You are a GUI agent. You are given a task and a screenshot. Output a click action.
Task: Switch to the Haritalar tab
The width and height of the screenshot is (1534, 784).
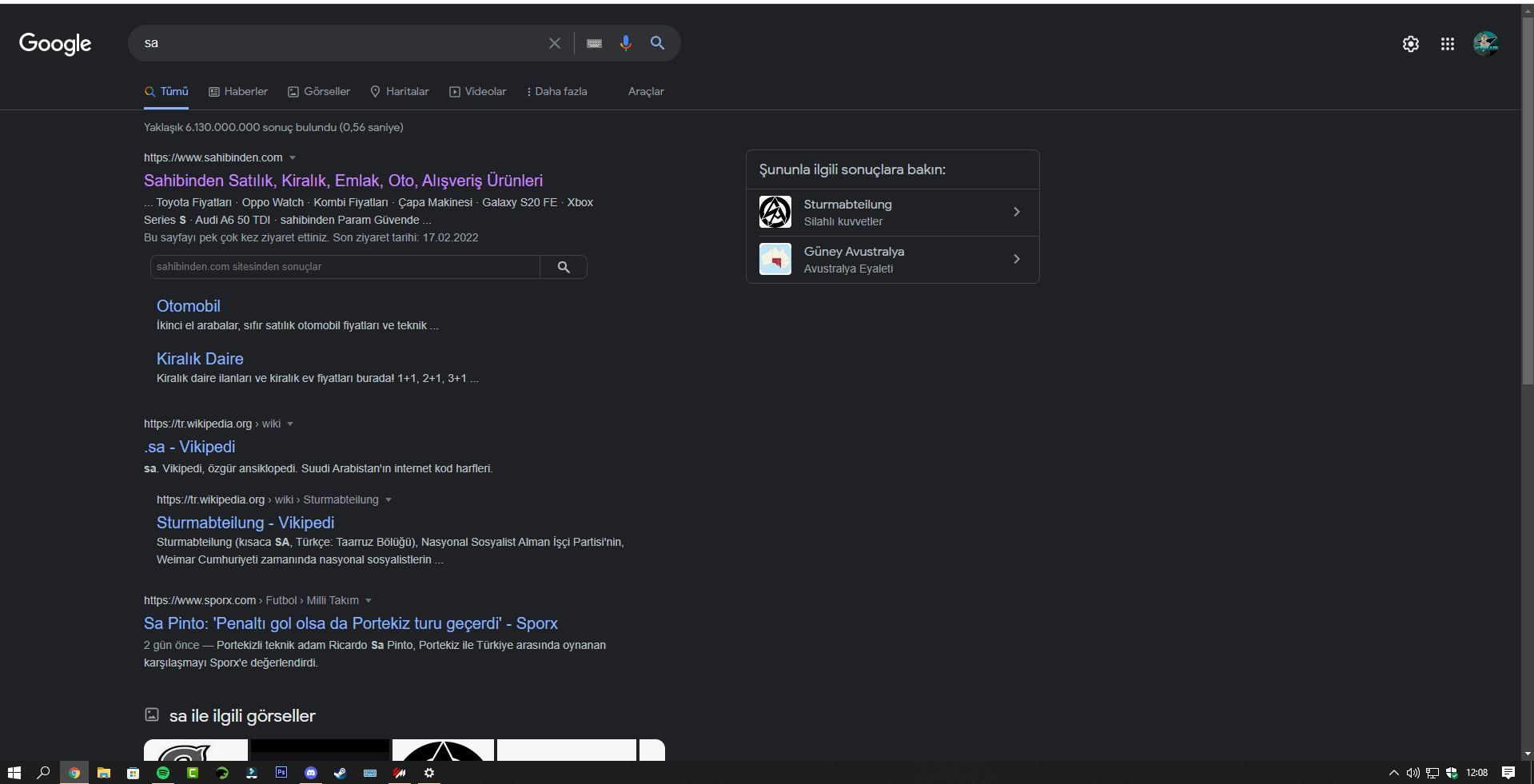coord(400,92)
